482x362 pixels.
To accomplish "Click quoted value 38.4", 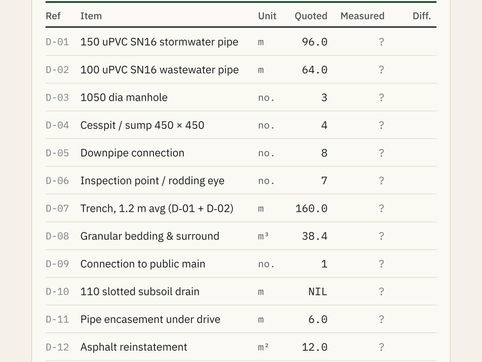I will coord(314,236).
